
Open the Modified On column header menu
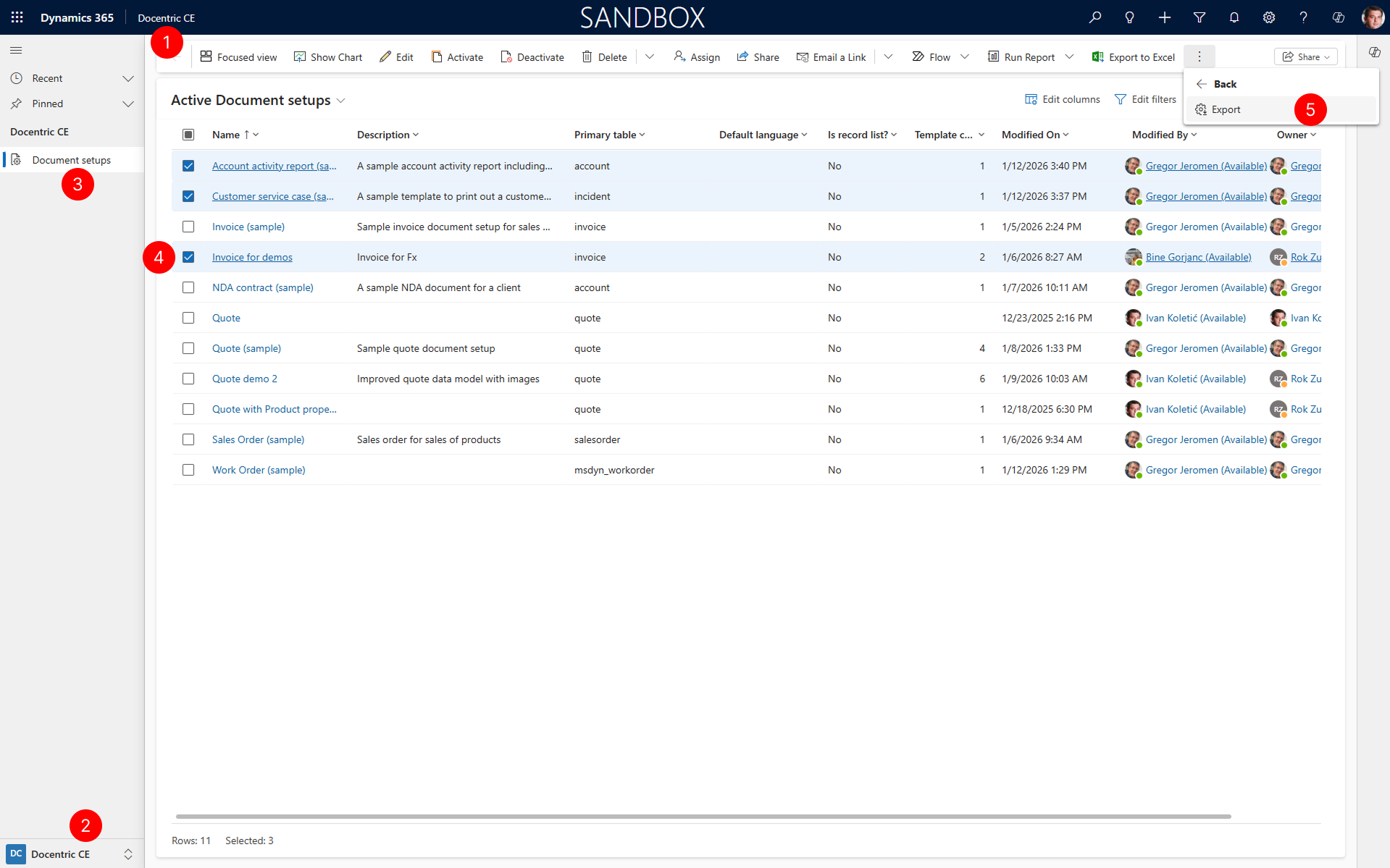tap(1036, 135)
